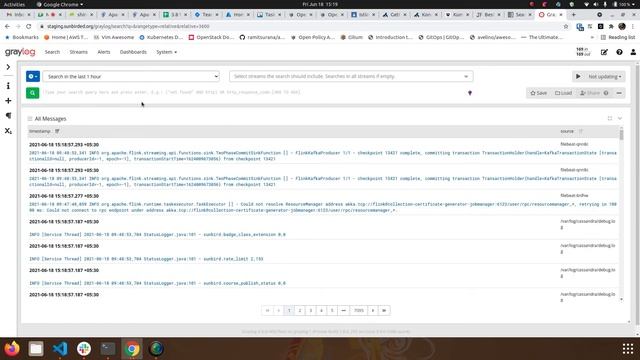Image resolution: width=640 pixels, height=360 pixels.
Task: Open the 'Kubernetes D...' bookmark
Action: pos(161,37)
